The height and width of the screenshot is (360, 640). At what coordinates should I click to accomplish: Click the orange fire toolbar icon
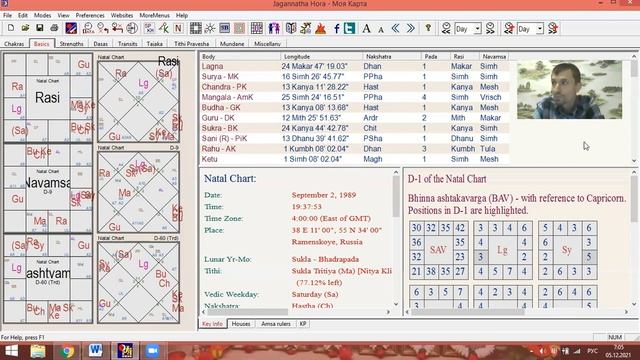pos(321,28)
